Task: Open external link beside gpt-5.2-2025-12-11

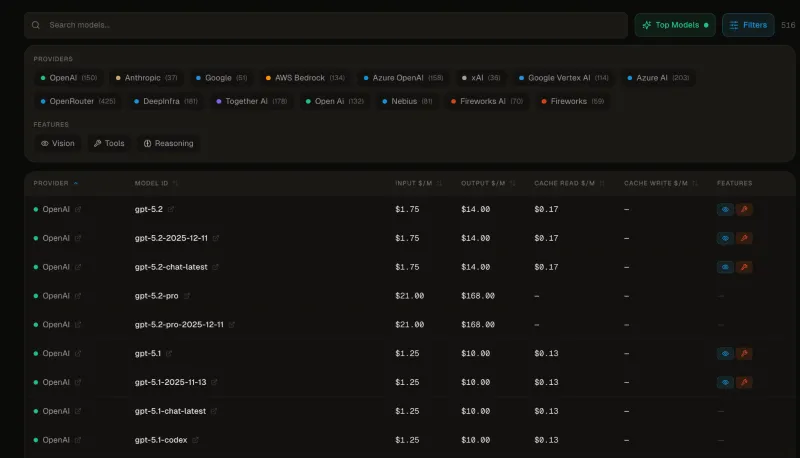Action: (x=216, y=238)
